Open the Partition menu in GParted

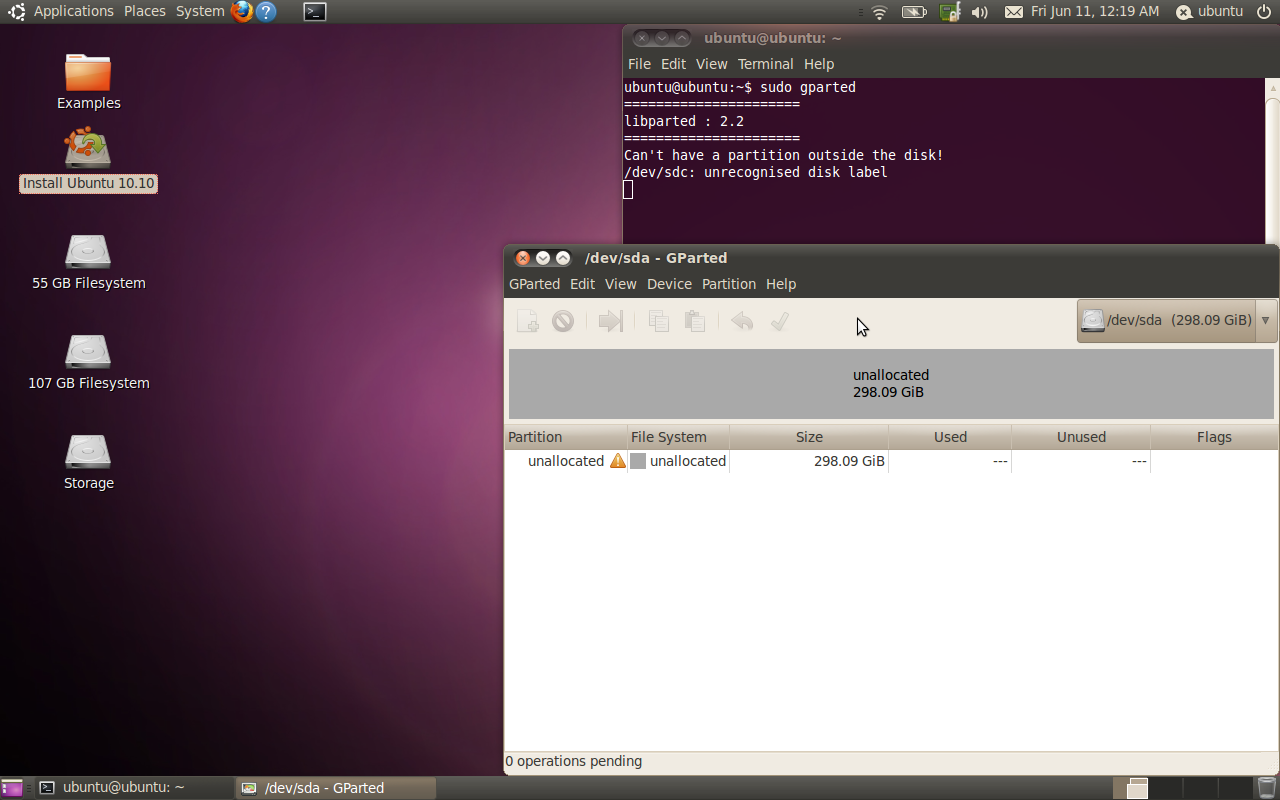tap(729, 284)
